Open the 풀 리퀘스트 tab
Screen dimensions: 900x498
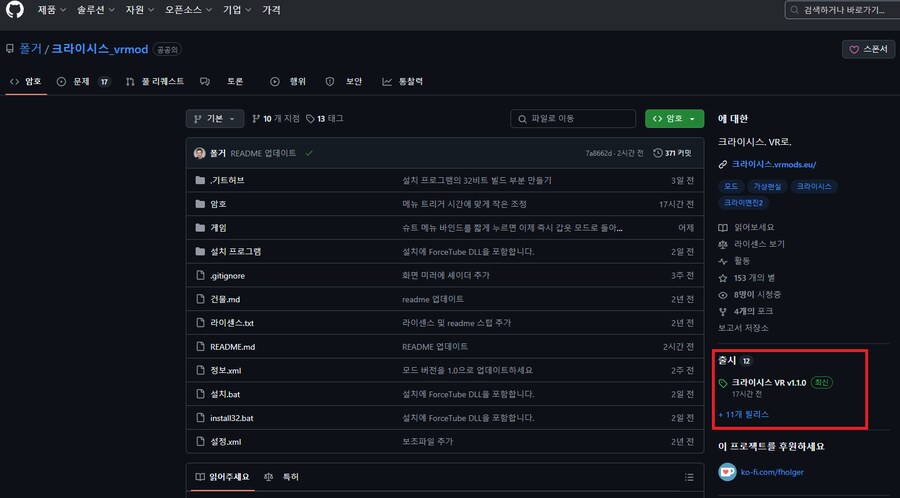[156, 81]
